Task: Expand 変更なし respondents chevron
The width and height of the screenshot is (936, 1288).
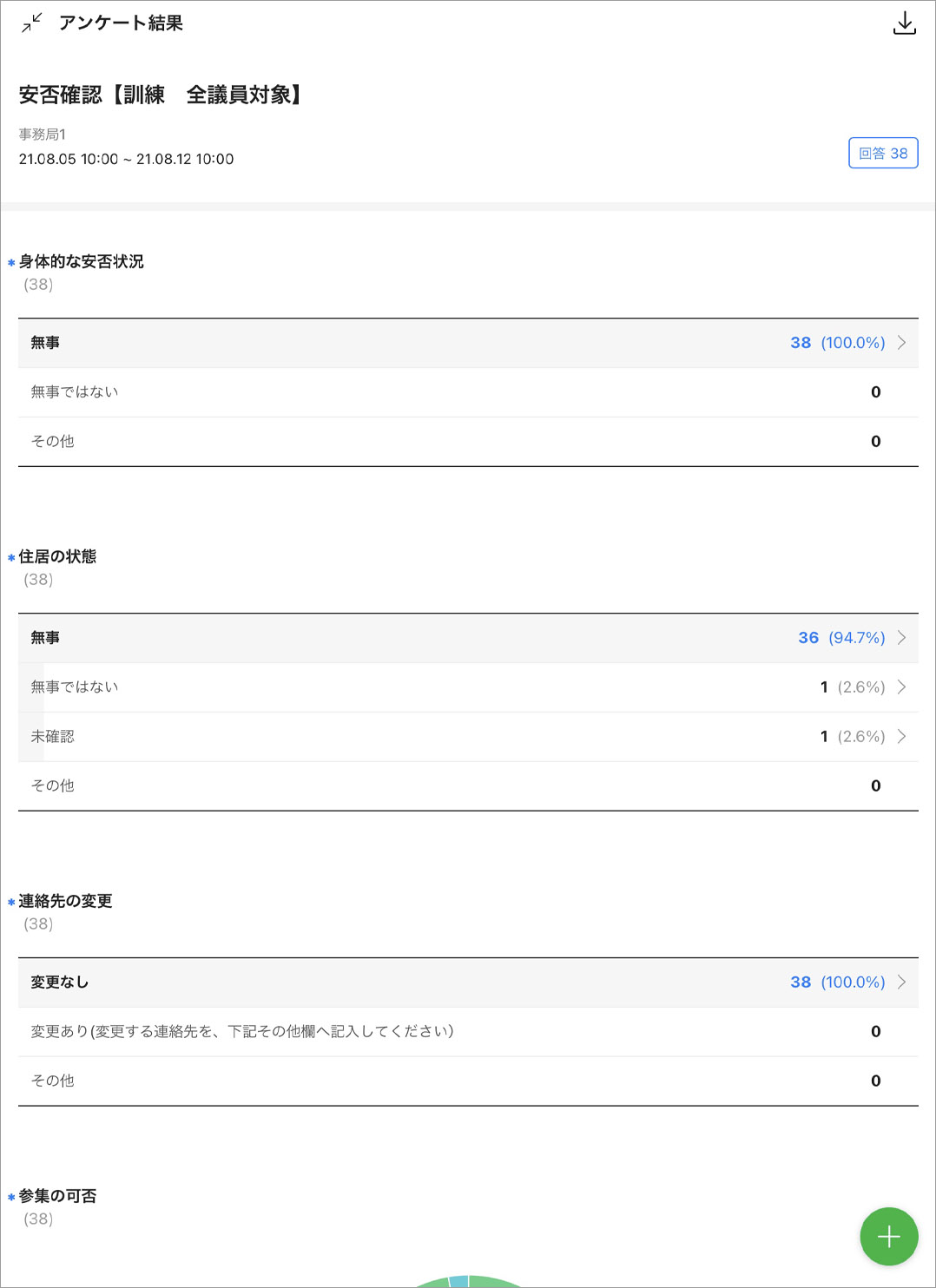Action: pyautogui.click(x=901, y=982)
